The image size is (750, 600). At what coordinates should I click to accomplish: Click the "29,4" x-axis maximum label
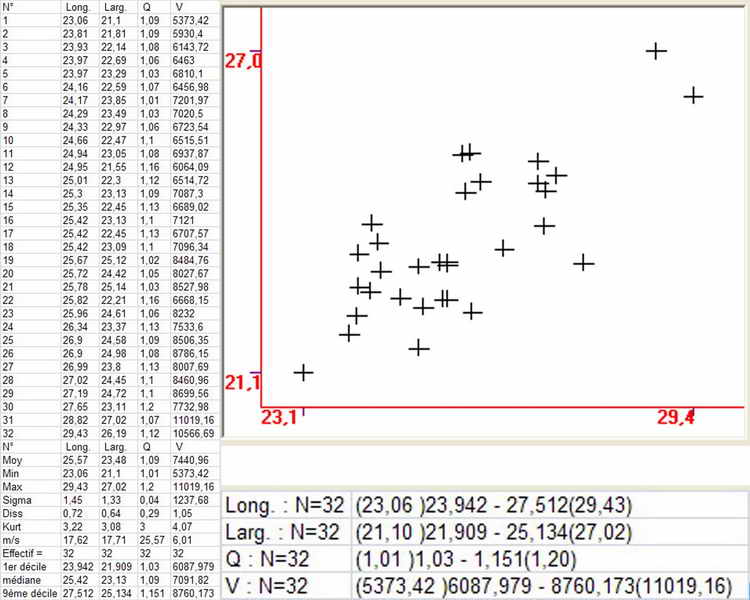(x=676, y=417)
